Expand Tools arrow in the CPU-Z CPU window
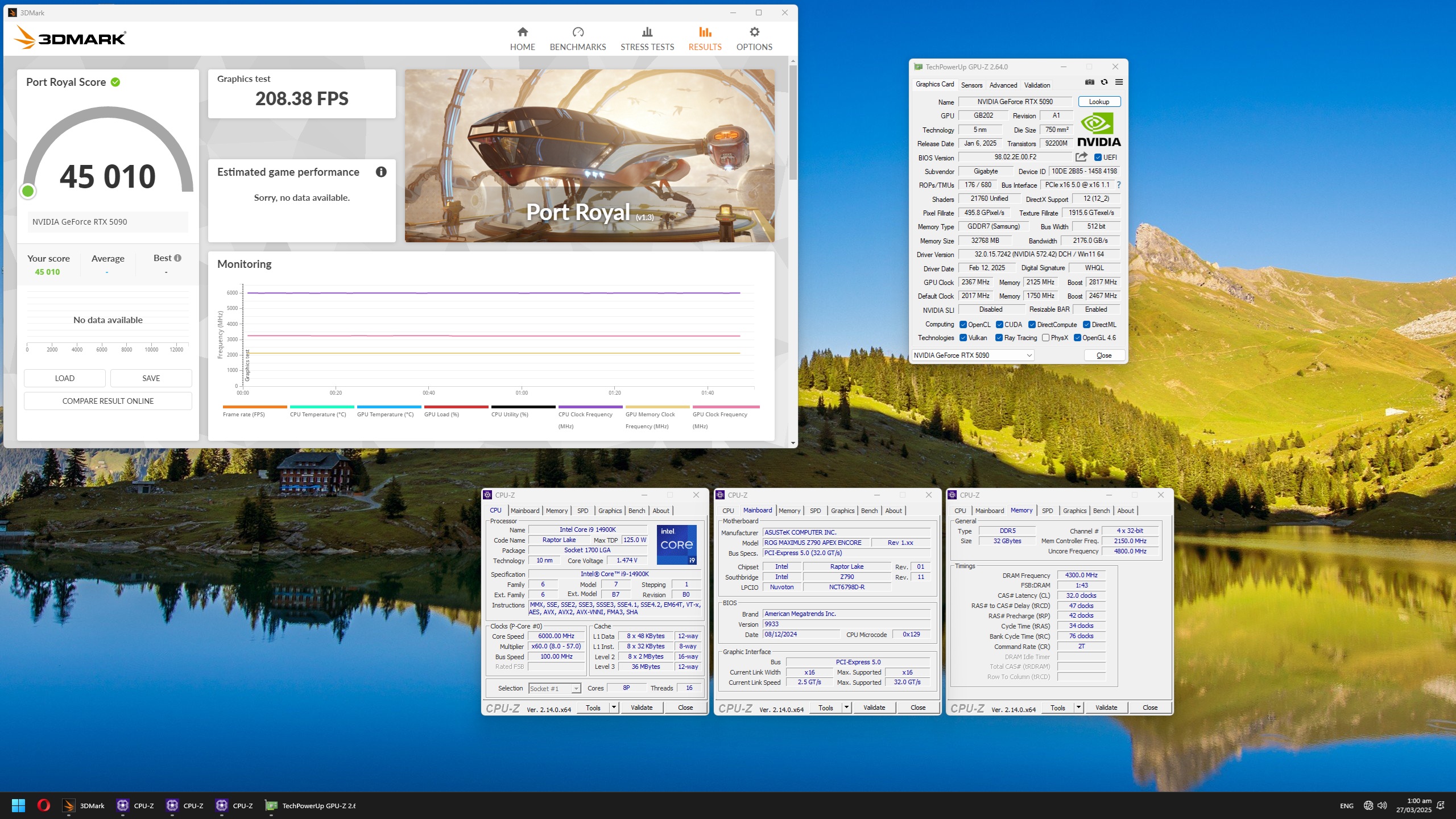 point(614,708)
